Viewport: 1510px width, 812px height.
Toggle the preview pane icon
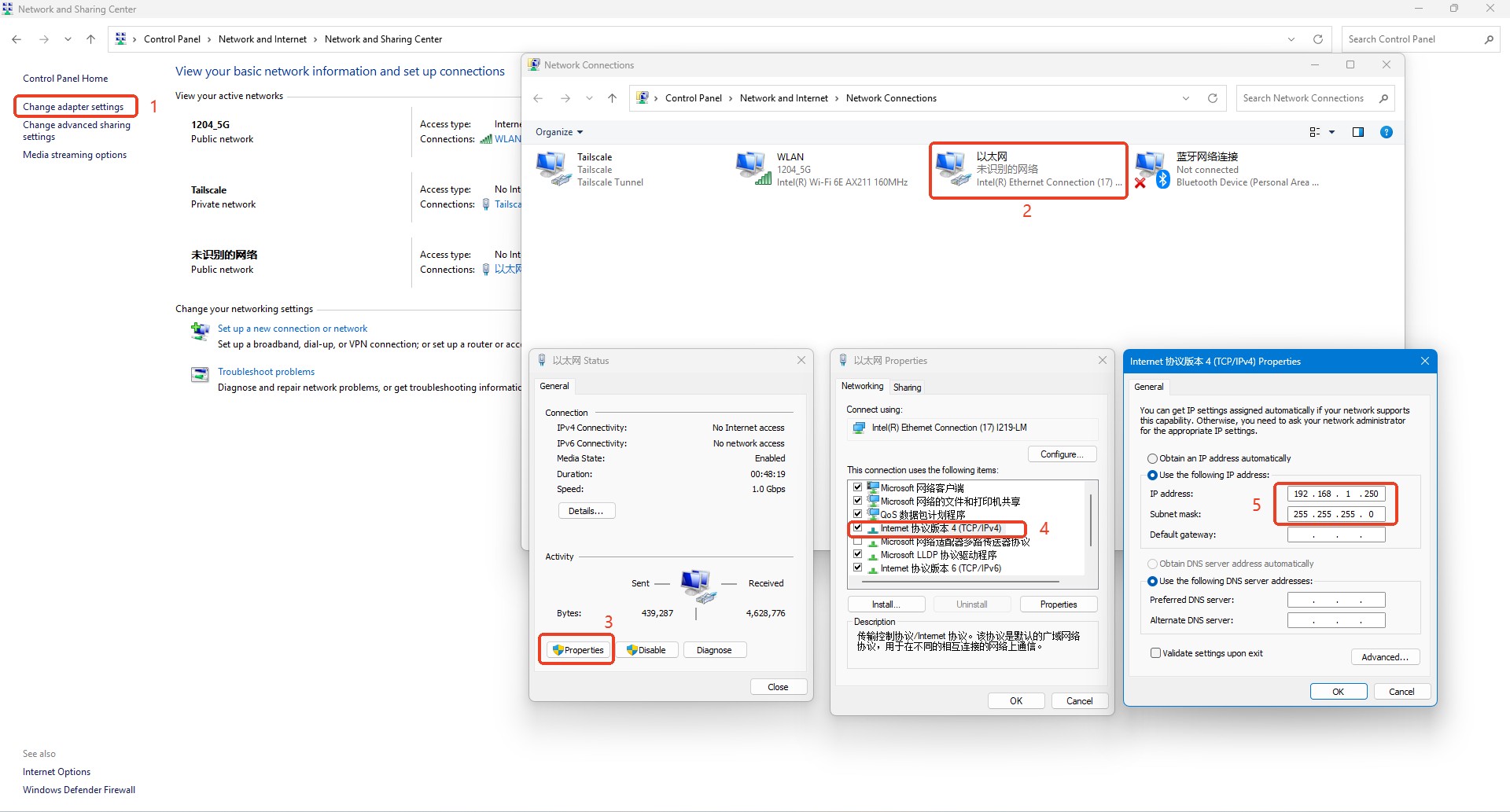click(1358, 132)
